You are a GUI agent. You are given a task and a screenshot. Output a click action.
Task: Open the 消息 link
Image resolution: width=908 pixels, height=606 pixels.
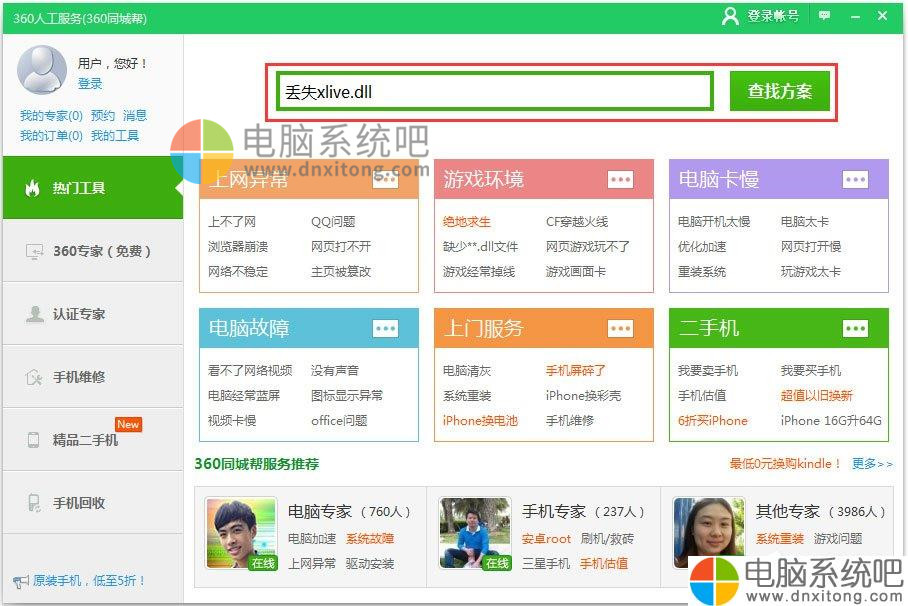(135, 115)
